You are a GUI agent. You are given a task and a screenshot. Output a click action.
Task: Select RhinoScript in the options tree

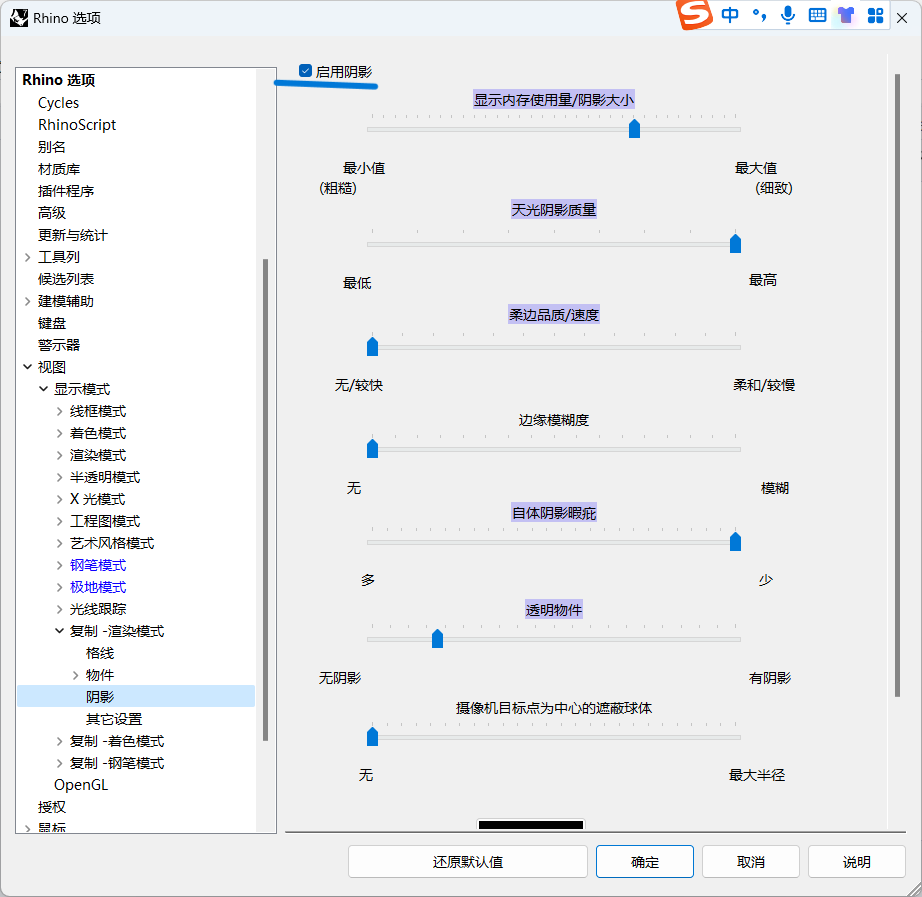(x=77, y=125)
